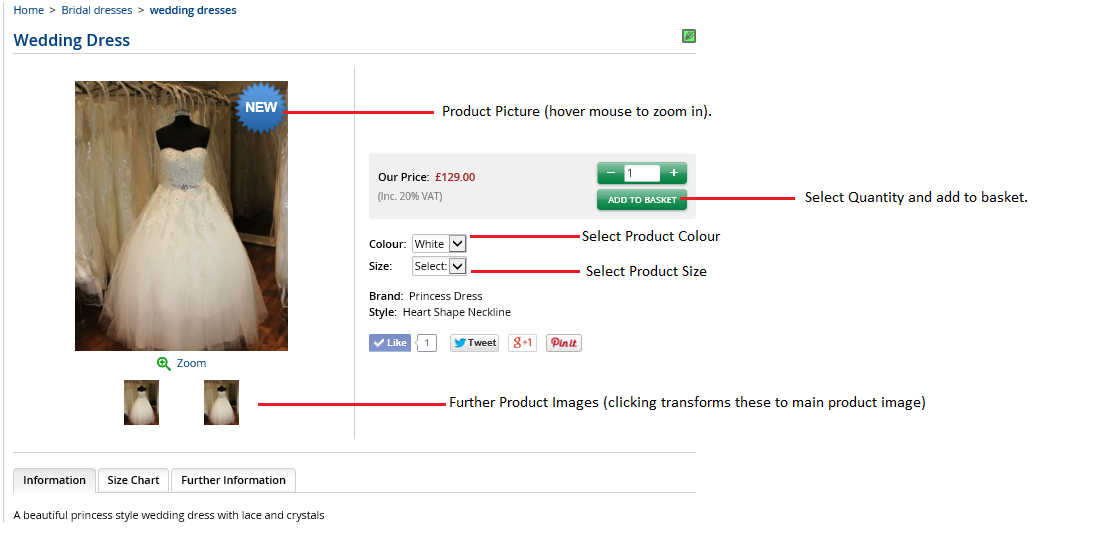
Task: Click the quantity input field
Action: [x=642, y=173]
